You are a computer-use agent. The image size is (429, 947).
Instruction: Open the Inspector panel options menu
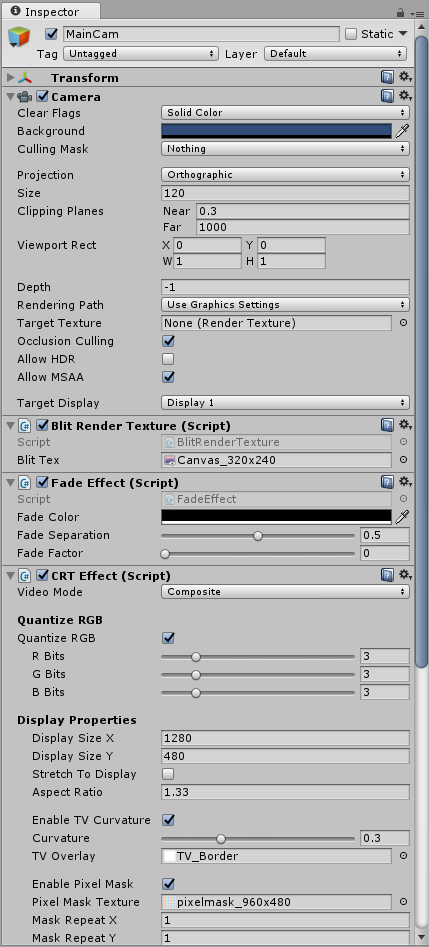pyautogui.click(x=416, y=13)
